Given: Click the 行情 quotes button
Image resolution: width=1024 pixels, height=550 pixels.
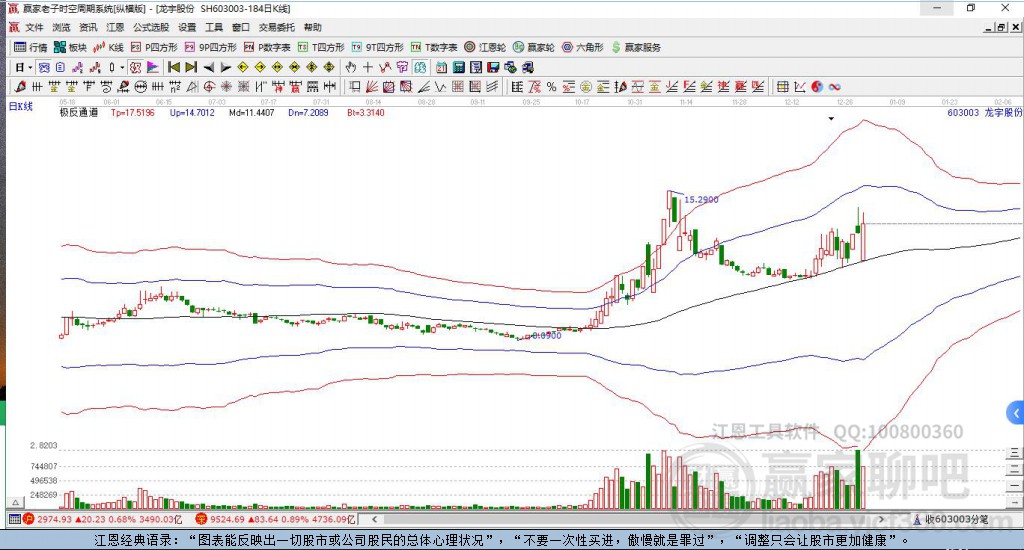Looking at the screenshot, I should point(31,47).
